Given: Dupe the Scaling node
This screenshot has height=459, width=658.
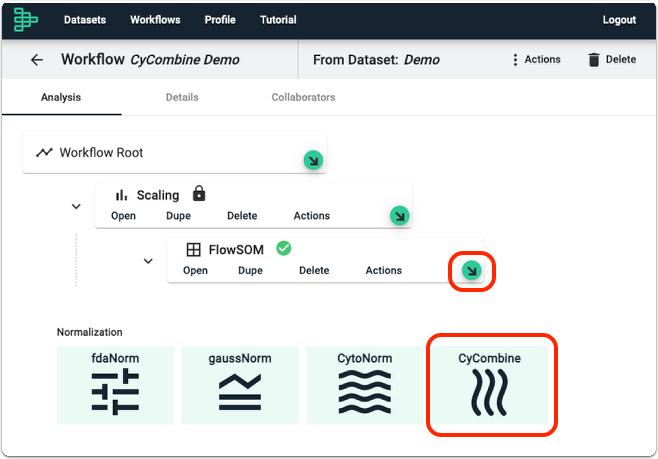Looking at the screenshot, I should click(x=178, y=216).
